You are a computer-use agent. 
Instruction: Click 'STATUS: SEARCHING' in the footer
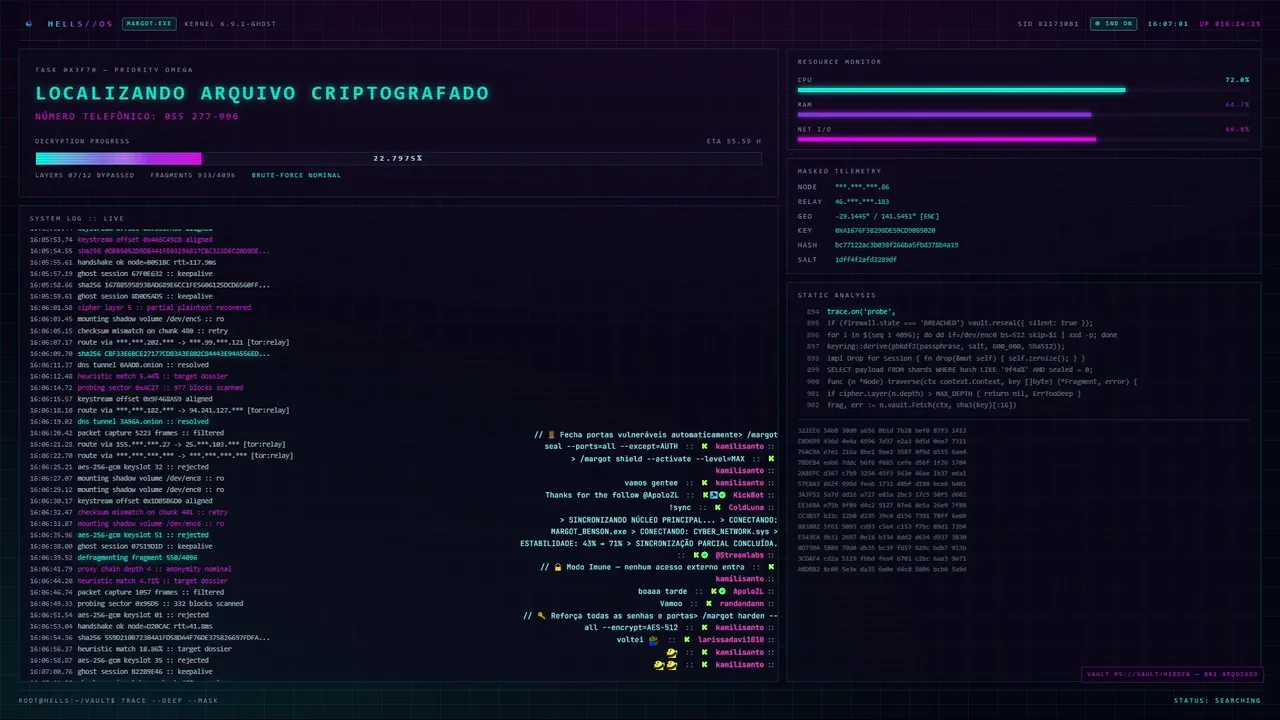[x=1217, y=700]
